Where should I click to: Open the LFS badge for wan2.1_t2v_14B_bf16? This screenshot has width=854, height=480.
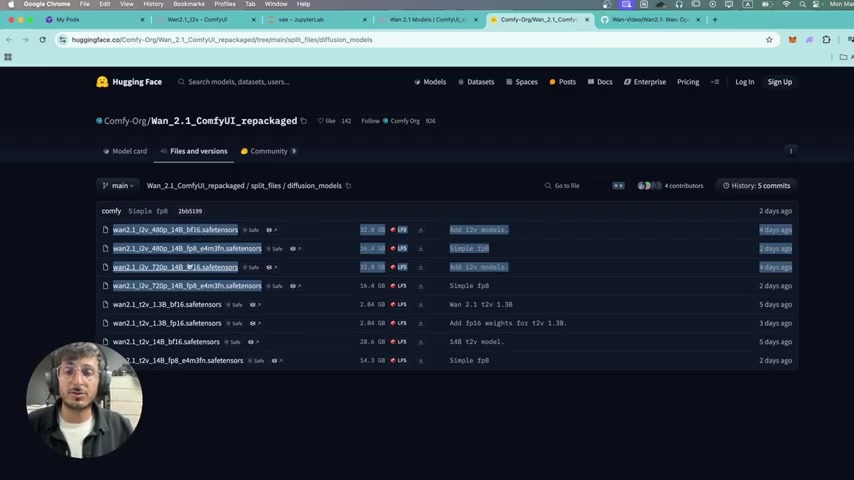click(399, 342)
